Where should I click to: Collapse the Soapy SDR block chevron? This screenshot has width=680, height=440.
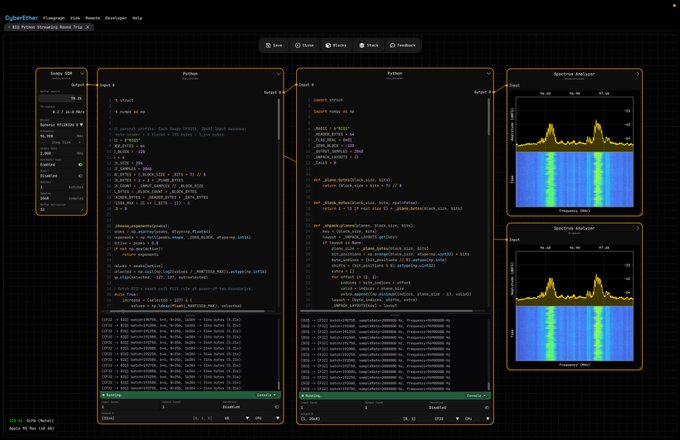[82, 73]
